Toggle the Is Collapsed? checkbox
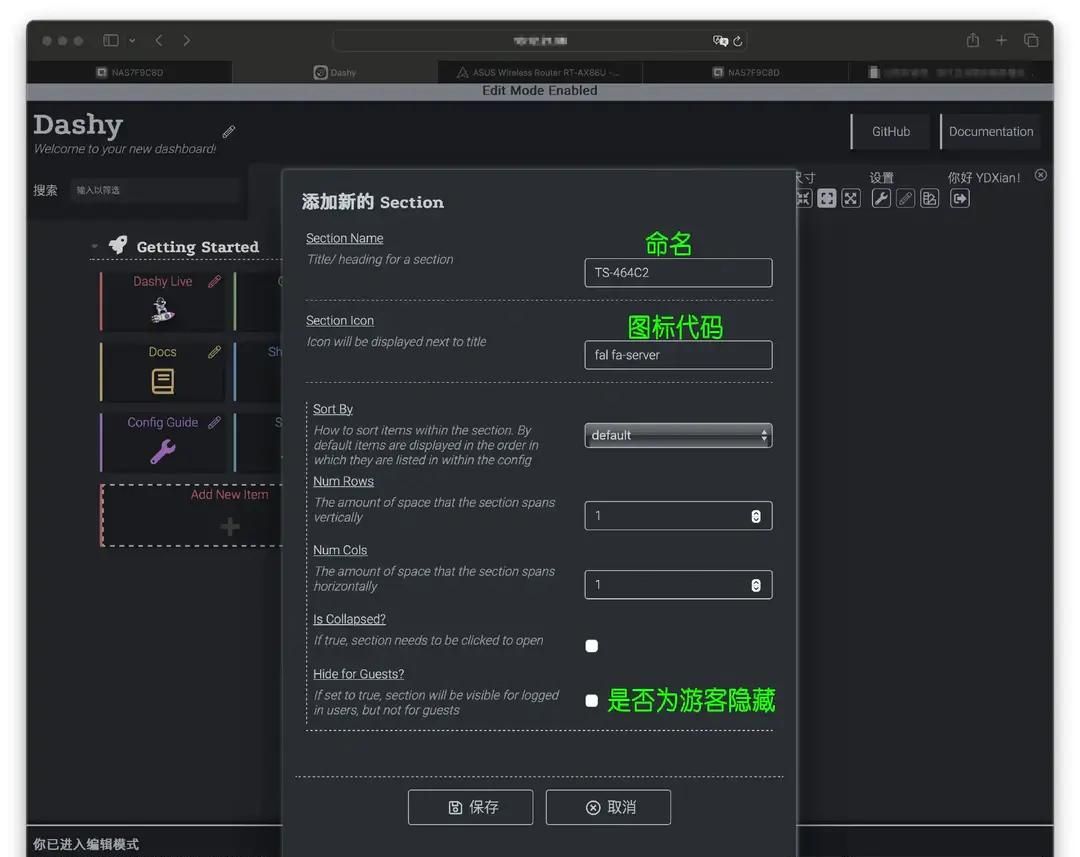1080x857 pixels. (591, 646)
